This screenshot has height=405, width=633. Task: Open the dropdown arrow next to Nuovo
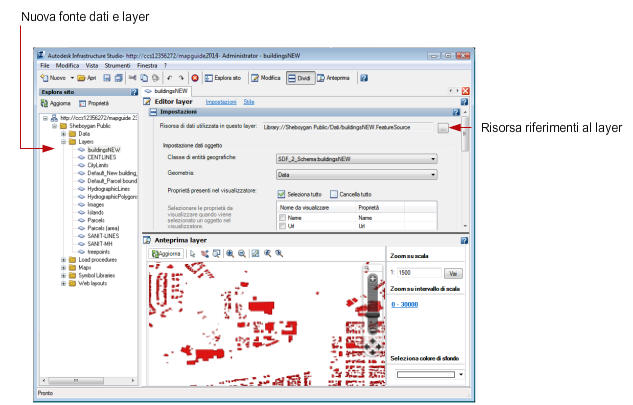click(72, 78)
